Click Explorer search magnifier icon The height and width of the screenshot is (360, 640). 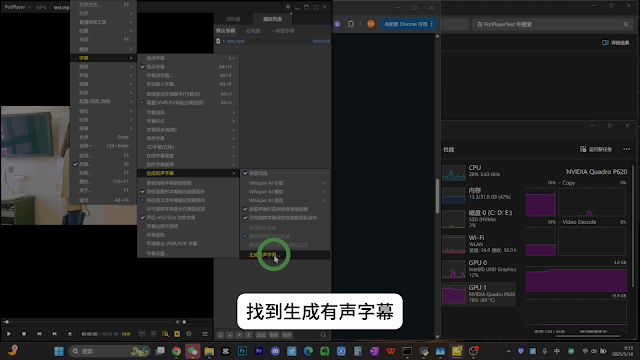[626, 24]
